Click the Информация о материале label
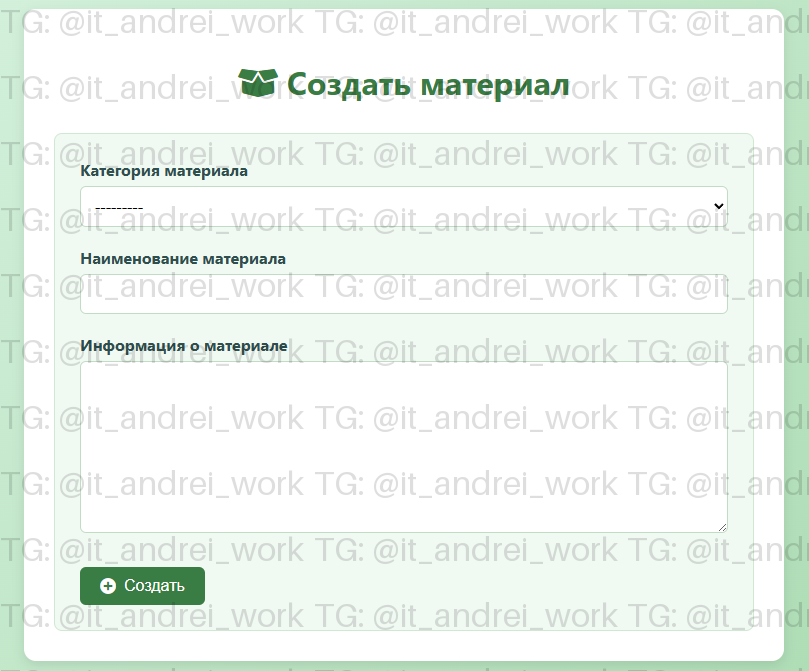Screen dimensions: 809x671 click(184, 346)
